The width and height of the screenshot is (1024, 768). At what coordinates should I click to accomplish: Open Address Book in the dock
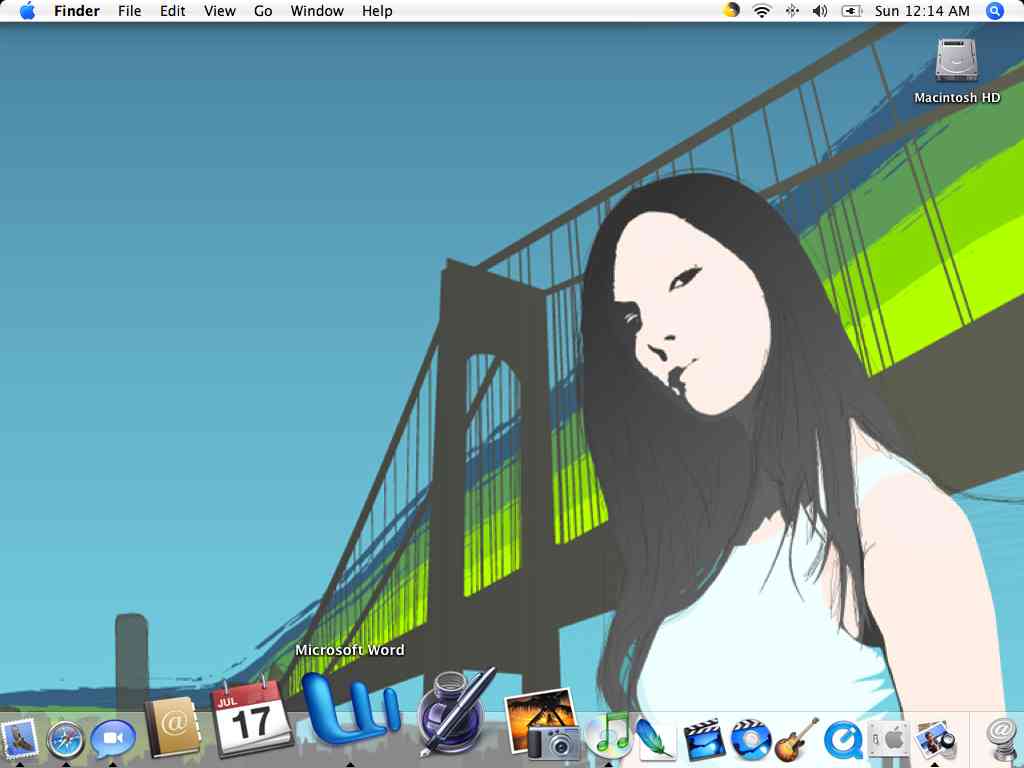[174, 726]
